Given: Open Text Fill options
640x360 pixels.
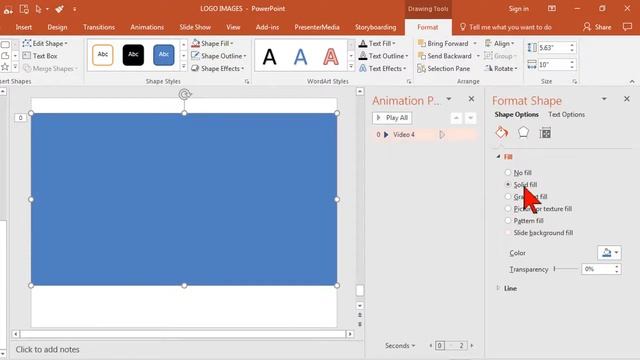Looking at the screenshot, I should (377, 43).
